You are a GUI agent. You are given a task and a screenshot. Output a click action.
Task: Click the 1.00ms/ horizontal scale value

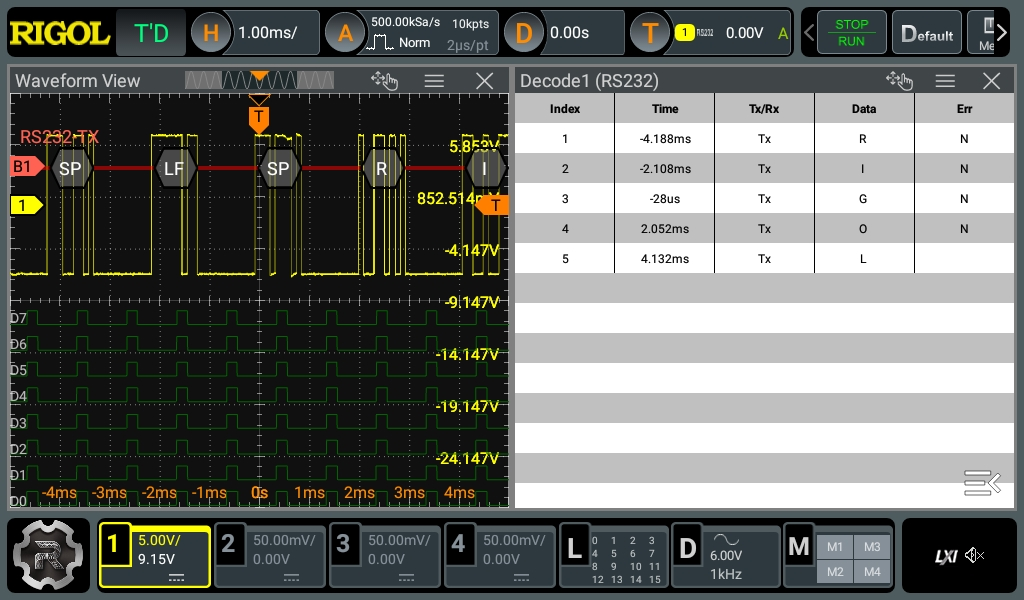[x=267, y=33]
